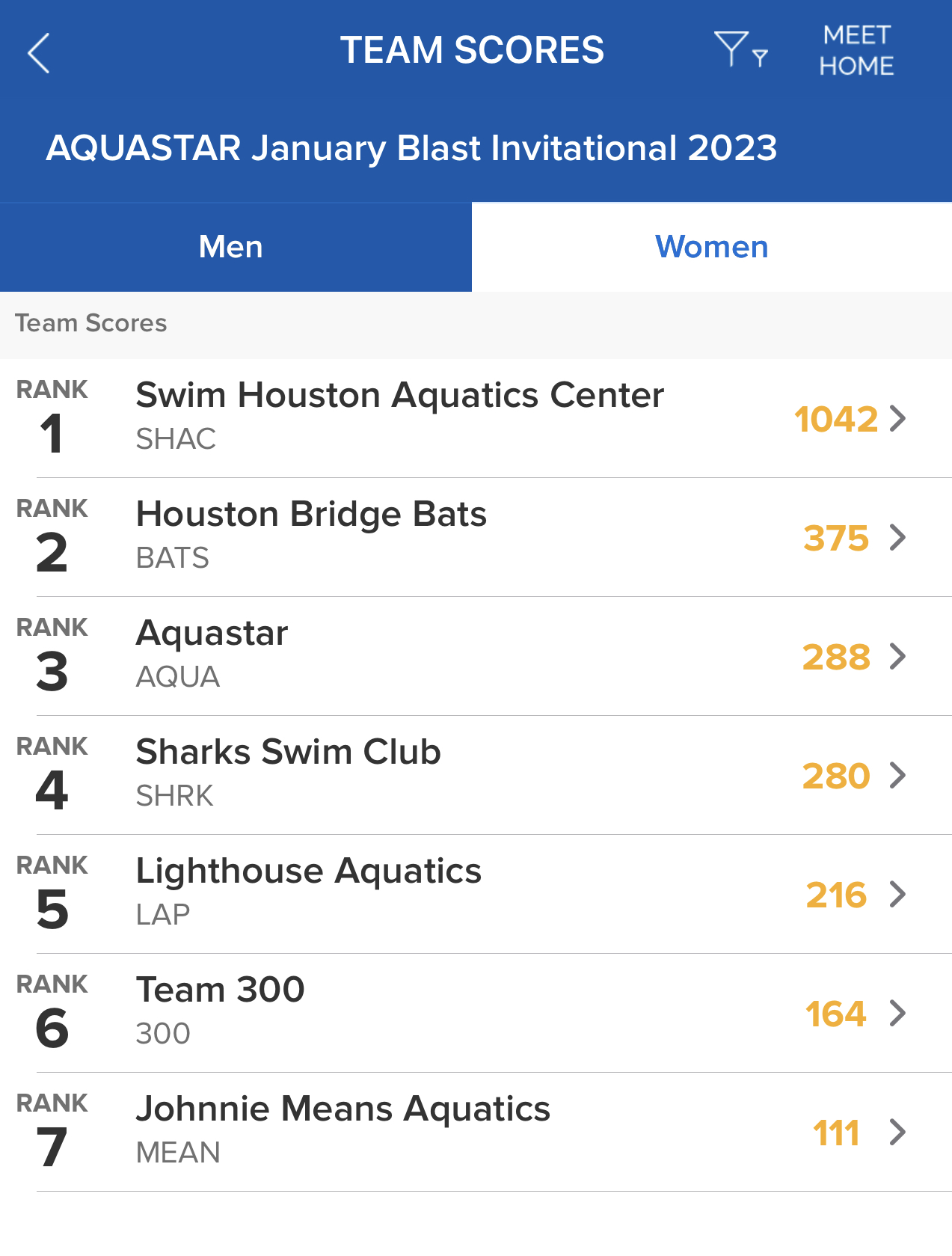952x1256 pixels.
Task: Open Aquastar row chevron
Action: [x=898, y=656]
